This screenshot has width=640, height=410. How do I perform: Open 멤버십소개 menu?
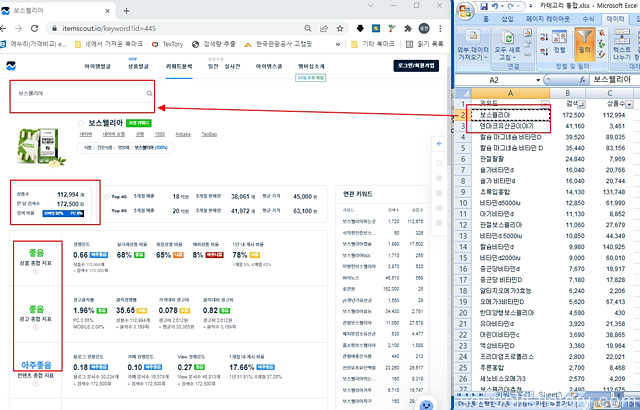(x=311, y=66)
